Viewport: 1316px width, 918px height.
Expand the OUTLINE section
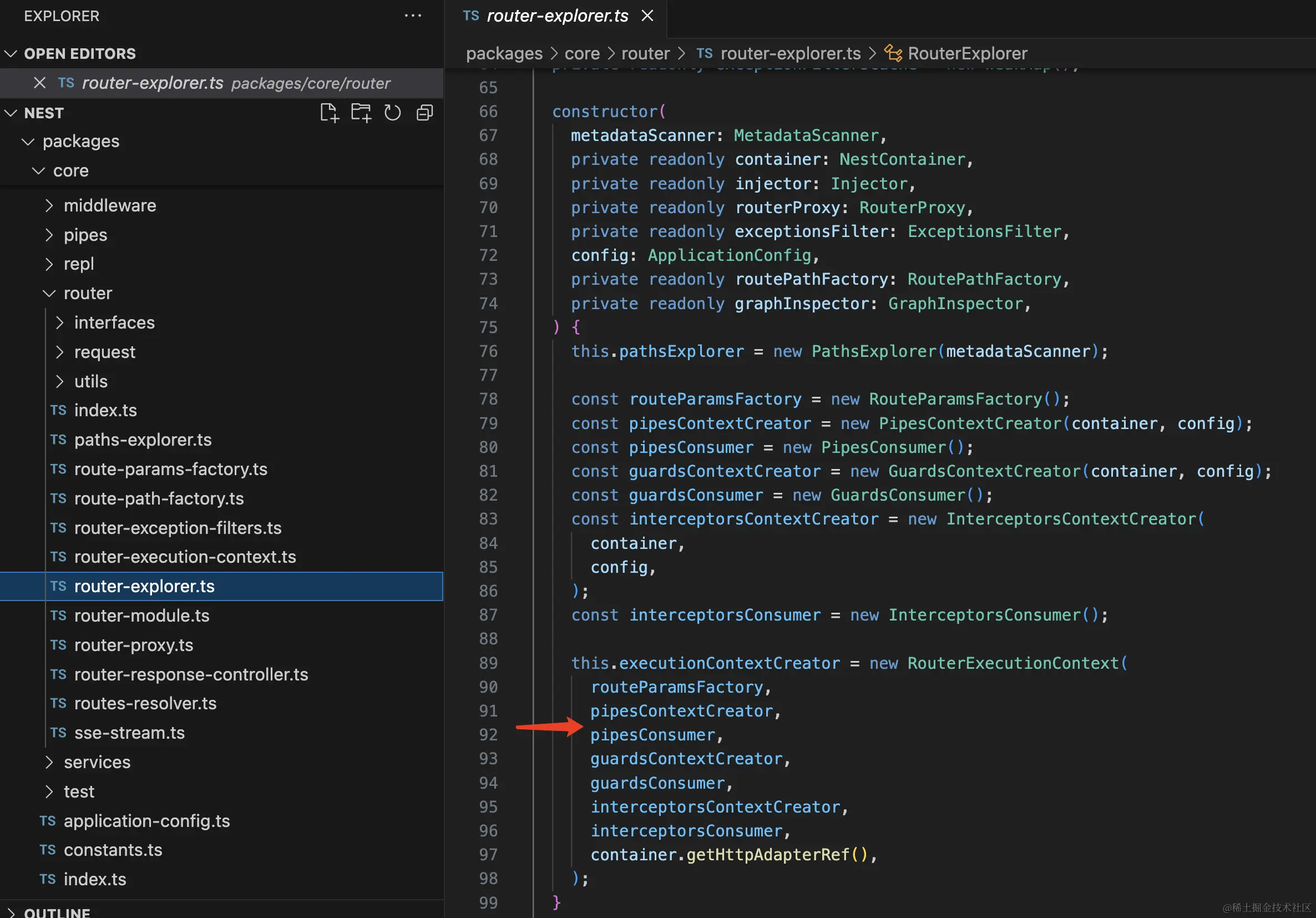click(x=11, y=912)
